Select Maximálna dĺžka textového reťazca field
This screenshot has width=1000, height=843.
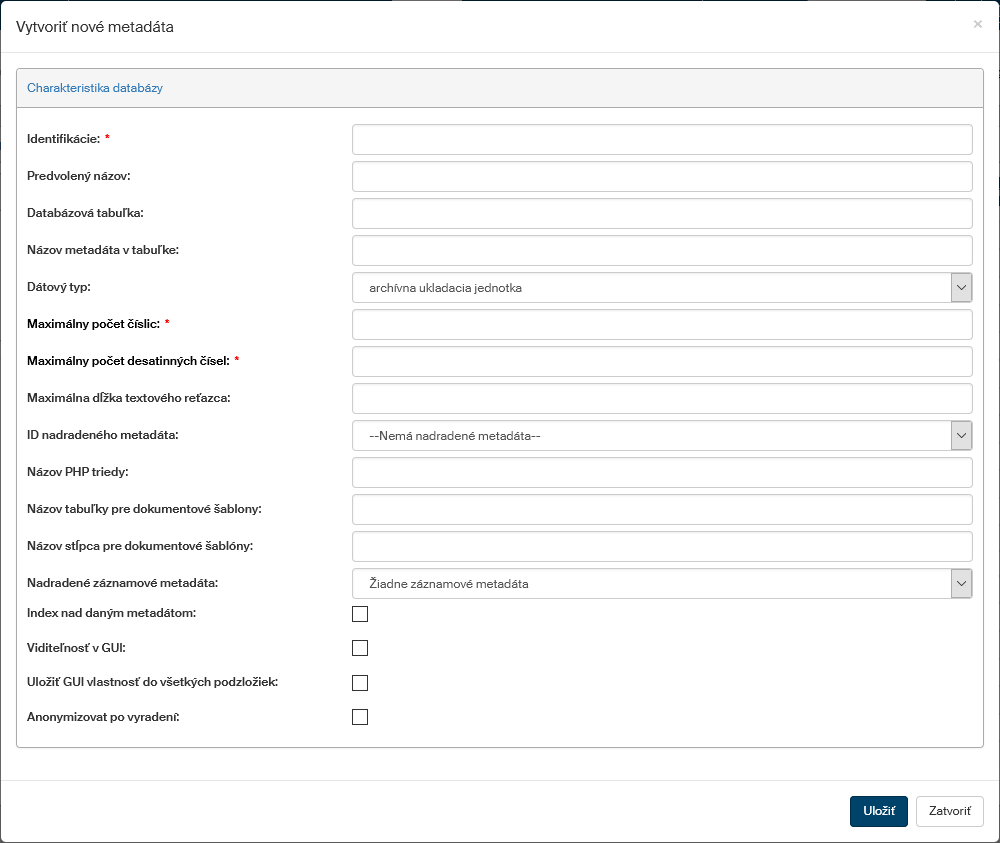pyautogui.click(x=661, y=398)
